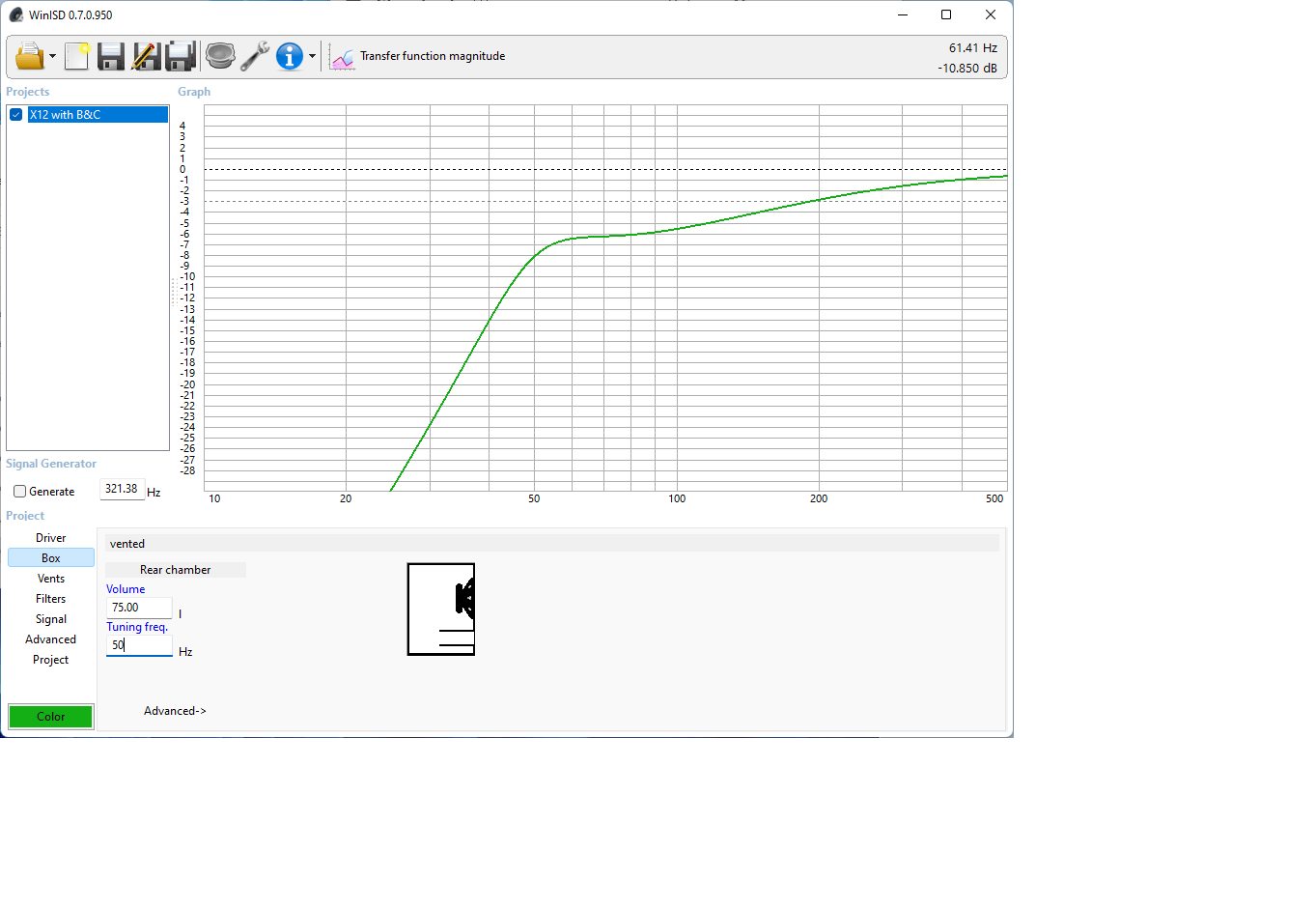Viewport: 1316px width, 908px height.
Task: Uncheck the X12 with B&C project checkbox
Action: click(x=16, y=114)
